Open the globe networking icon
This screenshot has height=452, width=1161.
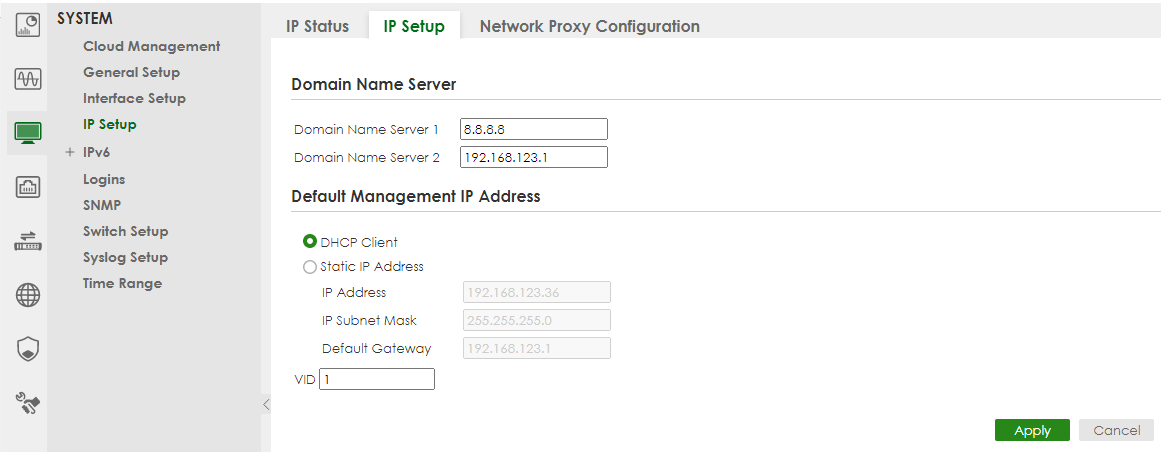click(27, 295)
